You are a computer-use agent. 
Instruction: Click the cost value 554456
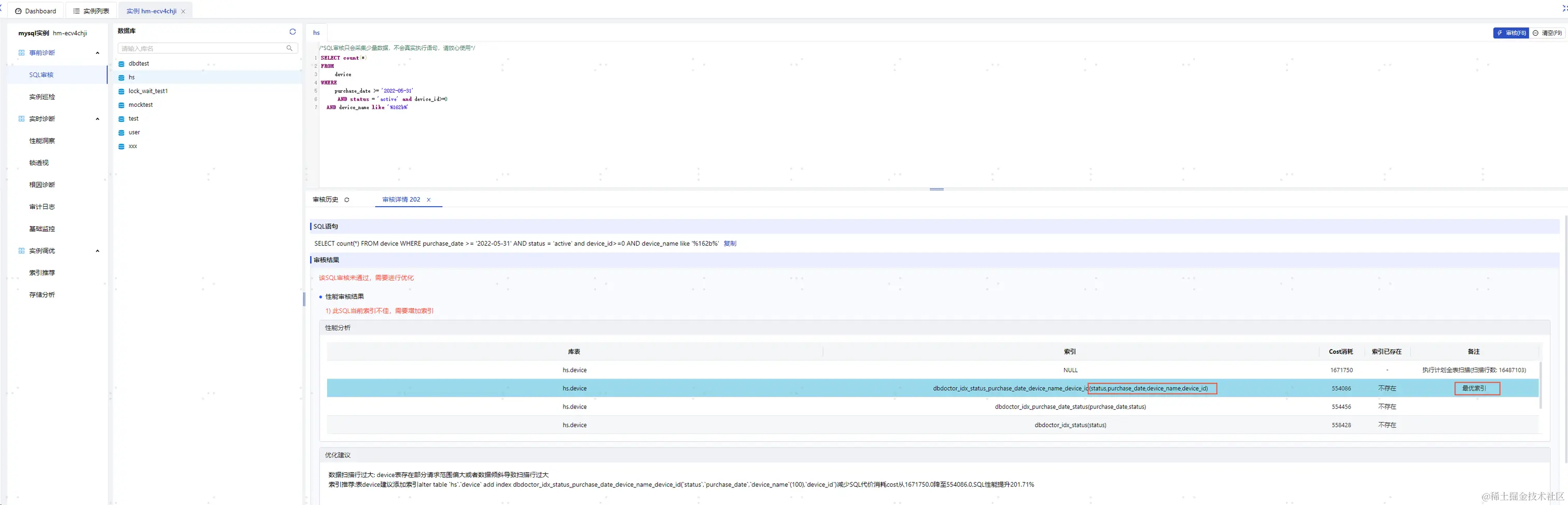click(x=1341, y=406)
